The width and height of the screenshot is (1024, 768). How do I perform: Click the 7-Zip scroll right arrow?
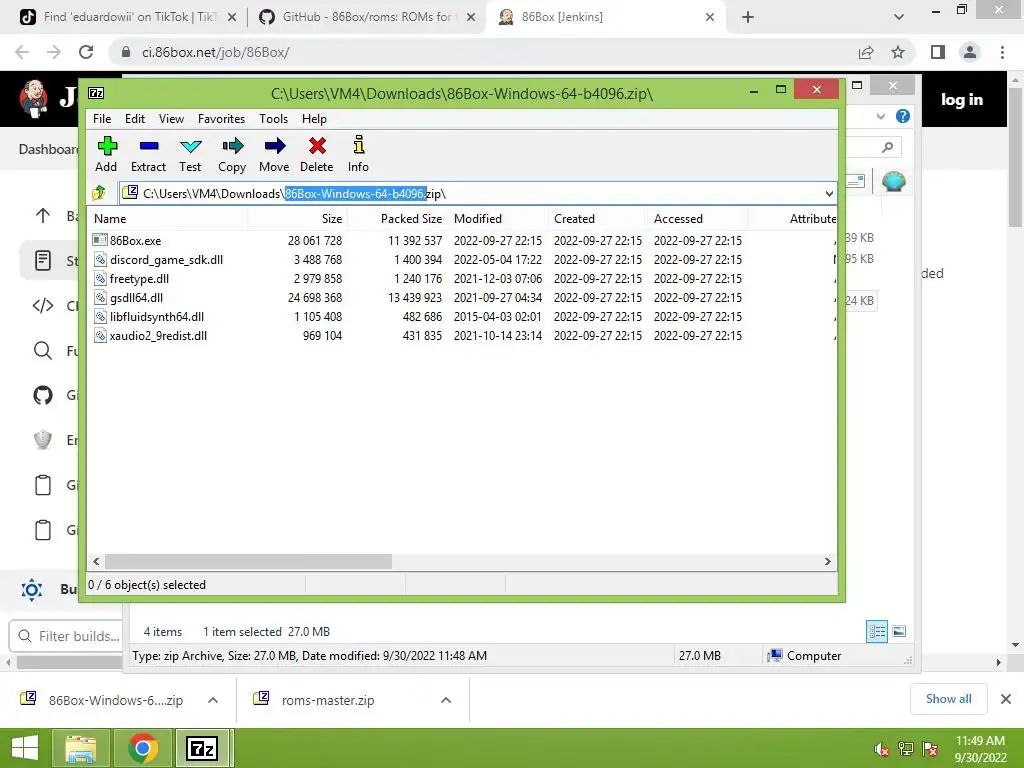click(827, 562)
